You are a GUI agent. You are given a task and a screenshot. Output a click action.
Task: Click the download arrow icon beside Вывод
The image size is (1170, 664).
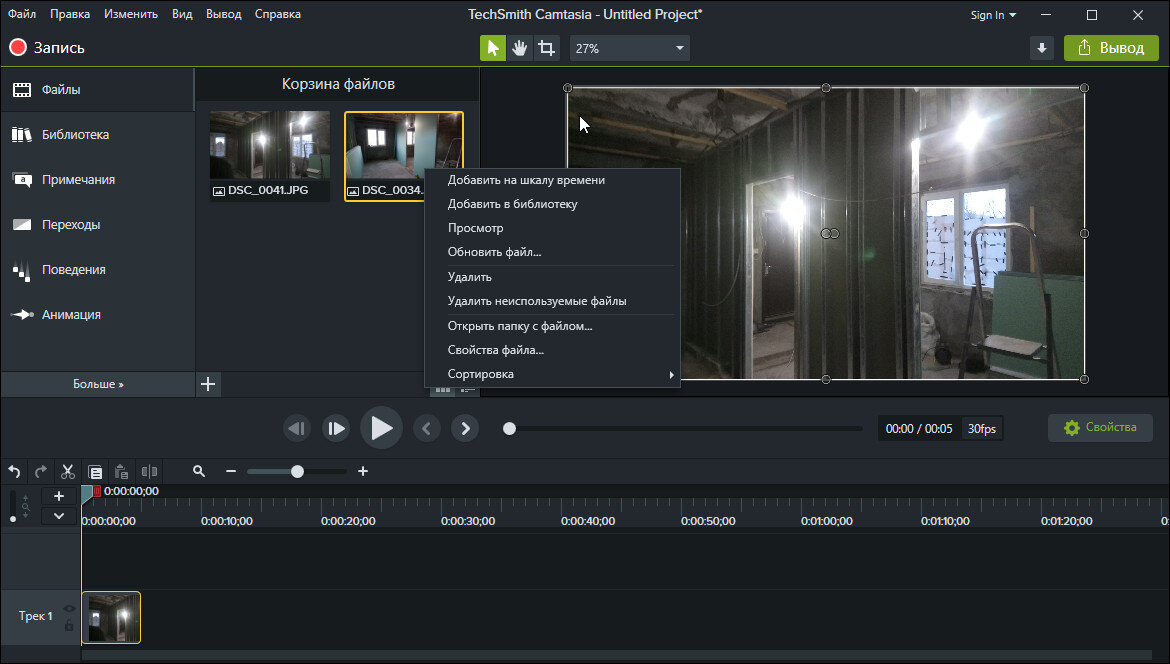[1042, 48]
